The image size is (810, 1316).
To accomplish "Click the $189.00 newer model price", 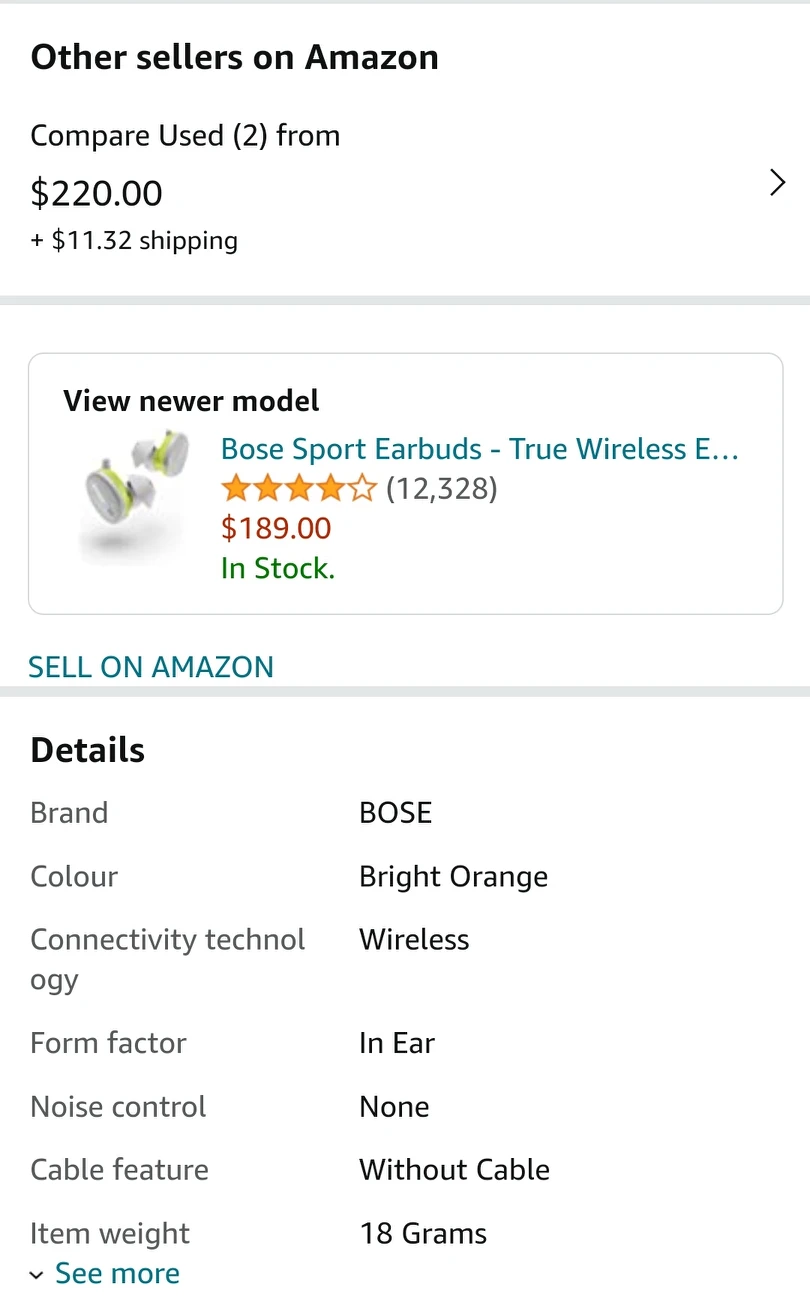I will pos(276,528).
